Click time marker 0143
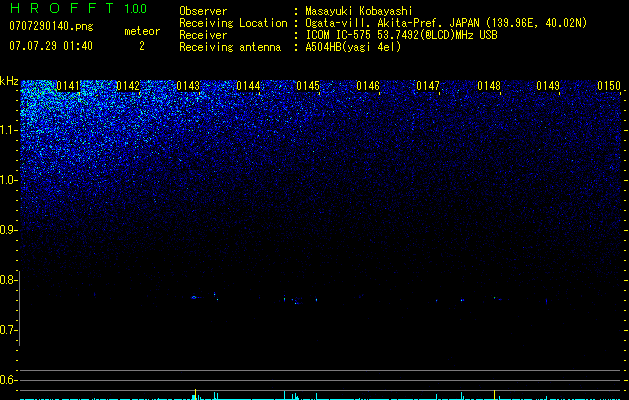Screen dimensions: 629x400 tap(188, 86)
